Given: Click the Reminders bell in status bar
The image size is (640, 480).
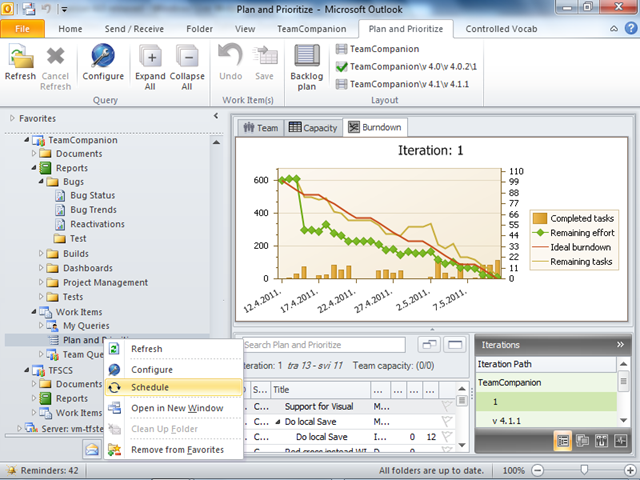Looking at the screenshot, I should [x=11, y=470].
